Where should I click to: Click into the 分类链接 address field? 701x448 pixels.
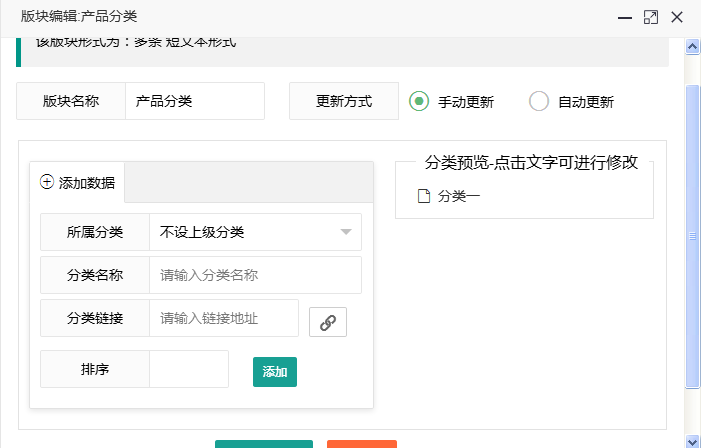click(223, 318)
